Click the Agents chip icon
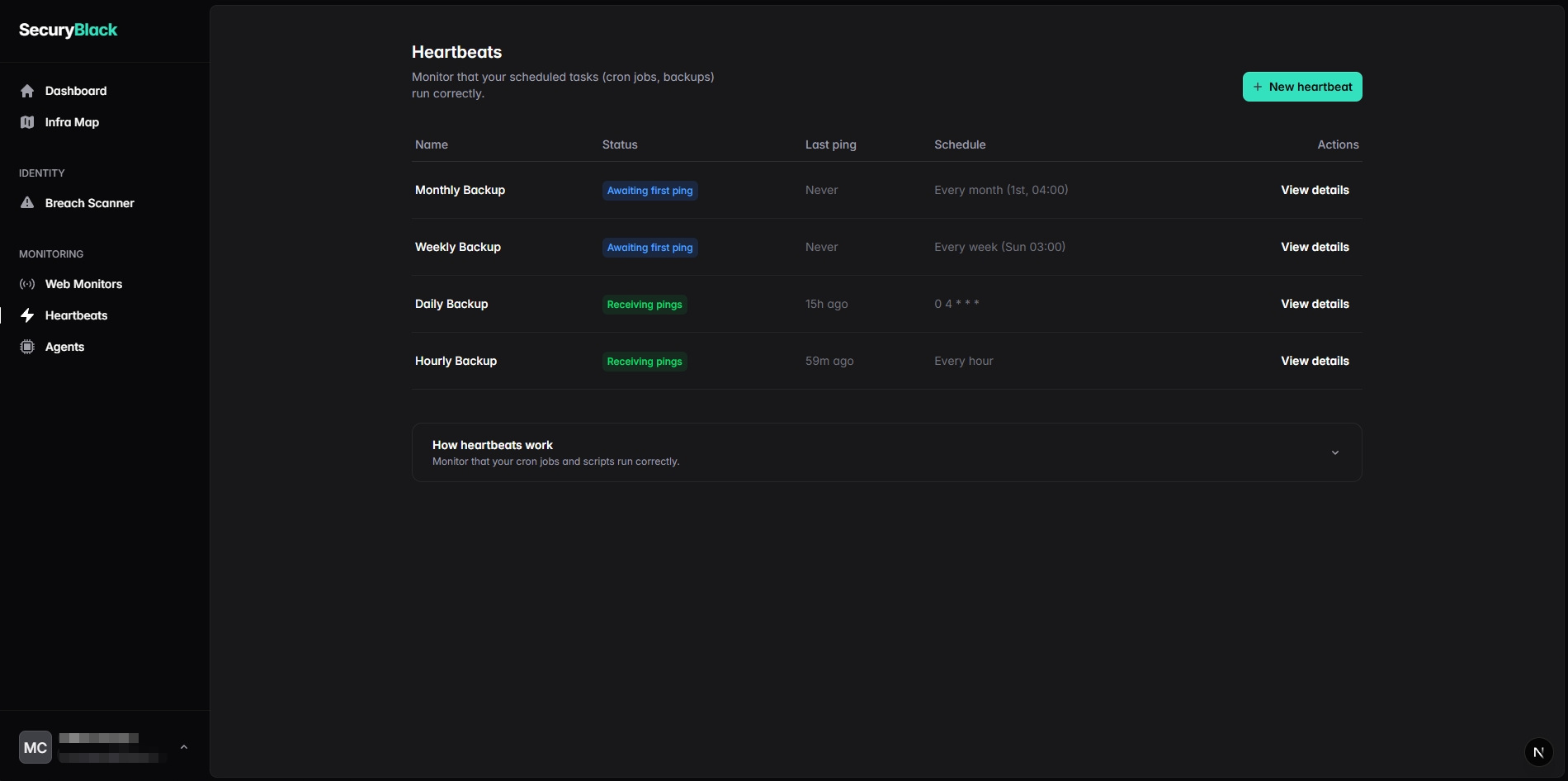The image size is (1568, 781). pos(27,347)
